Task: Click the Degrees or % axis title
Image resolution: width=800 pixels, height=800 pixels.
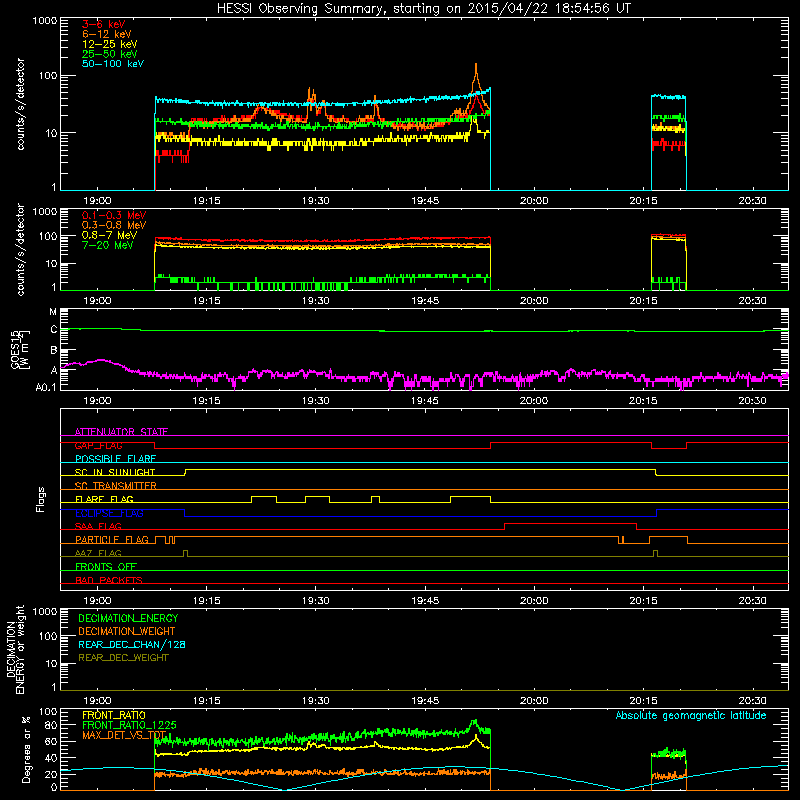Action: (26, 749)
